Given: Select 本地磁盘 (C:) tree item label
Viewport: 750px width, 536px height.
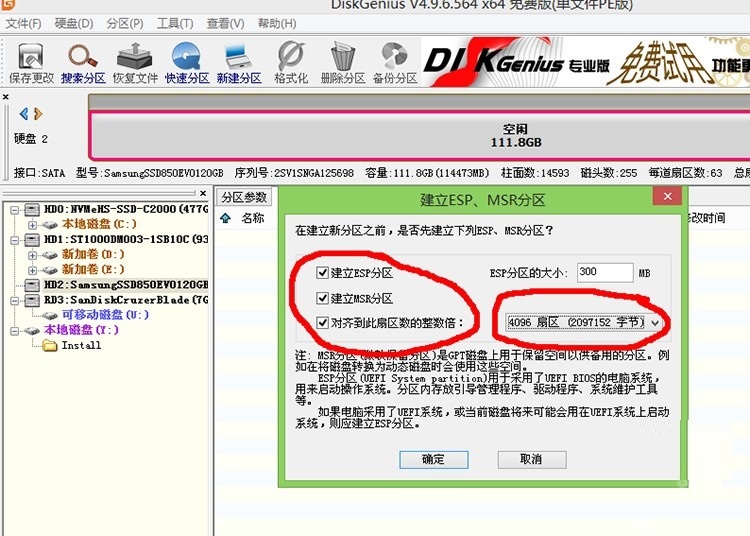Looking at the screenshot, I should tap(99, 224).
